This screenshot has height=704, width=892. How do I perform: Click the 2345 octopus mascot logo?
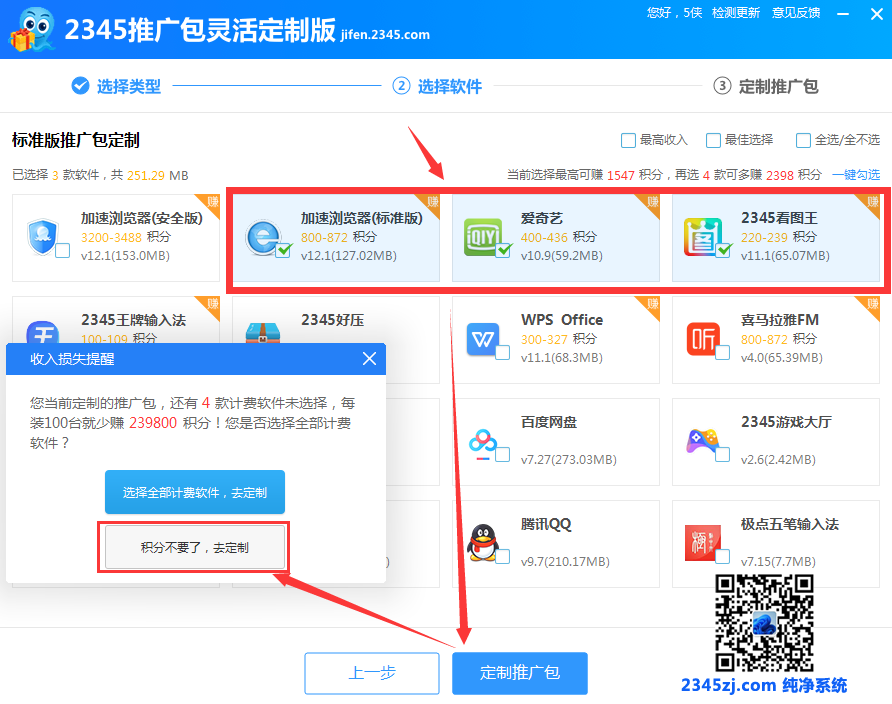pos(32,30)
